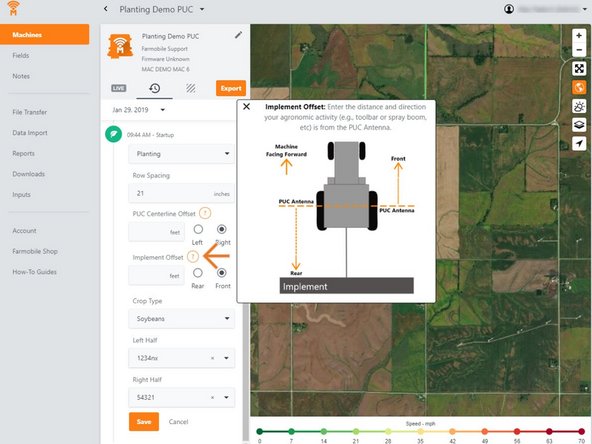Click the Row Spacing input field
This screenshot has height=444, width=592.
pyautogui.click(x=181, y=193)
